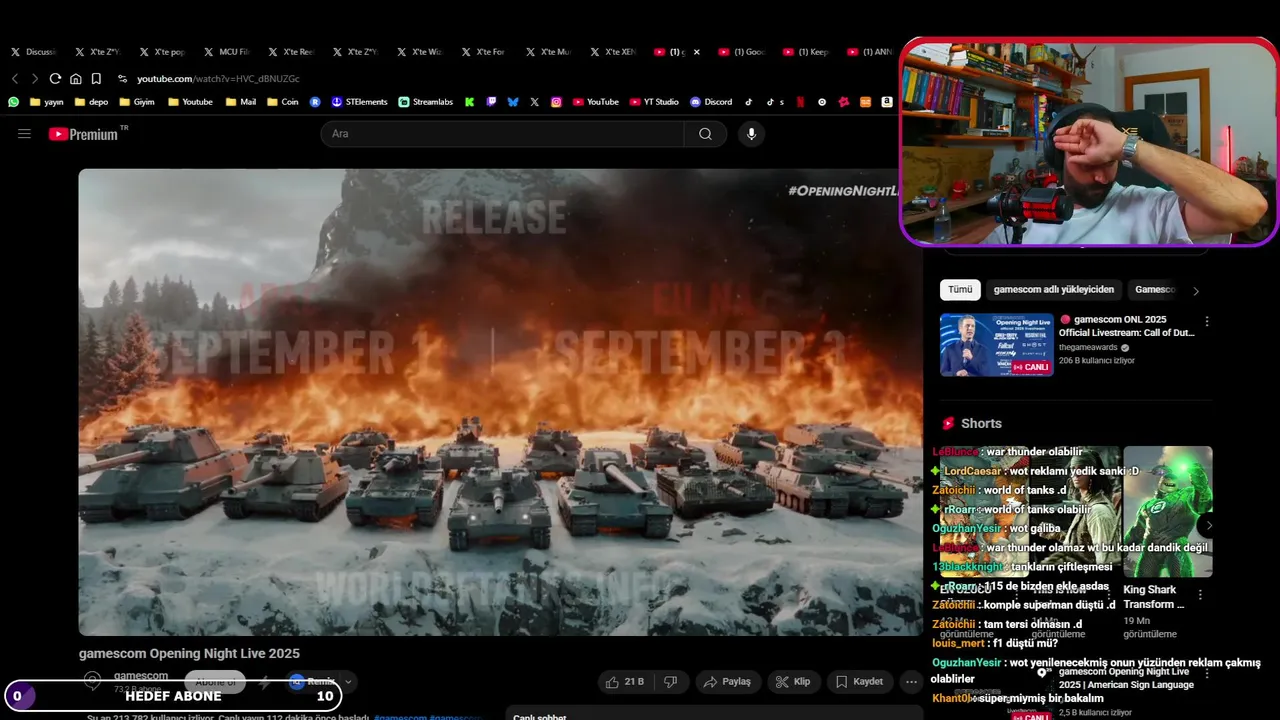Click the Ara search input field

pos(502,134)
